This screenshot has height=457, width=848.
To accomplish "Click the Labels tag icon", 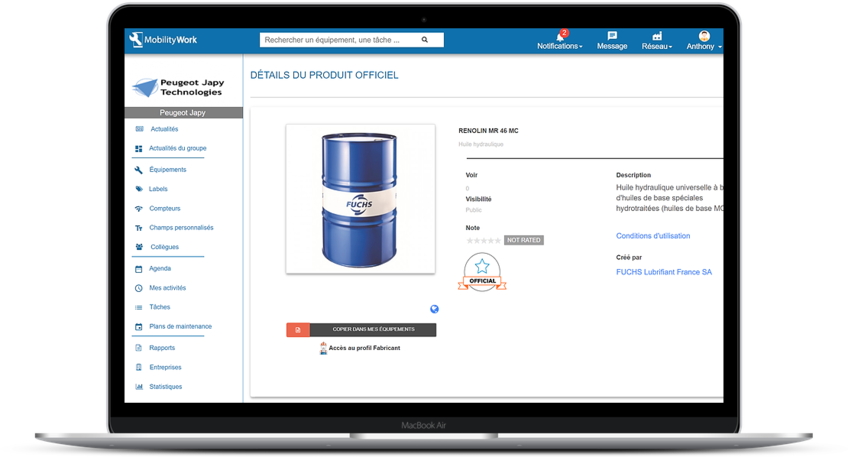I will [138, 189].
